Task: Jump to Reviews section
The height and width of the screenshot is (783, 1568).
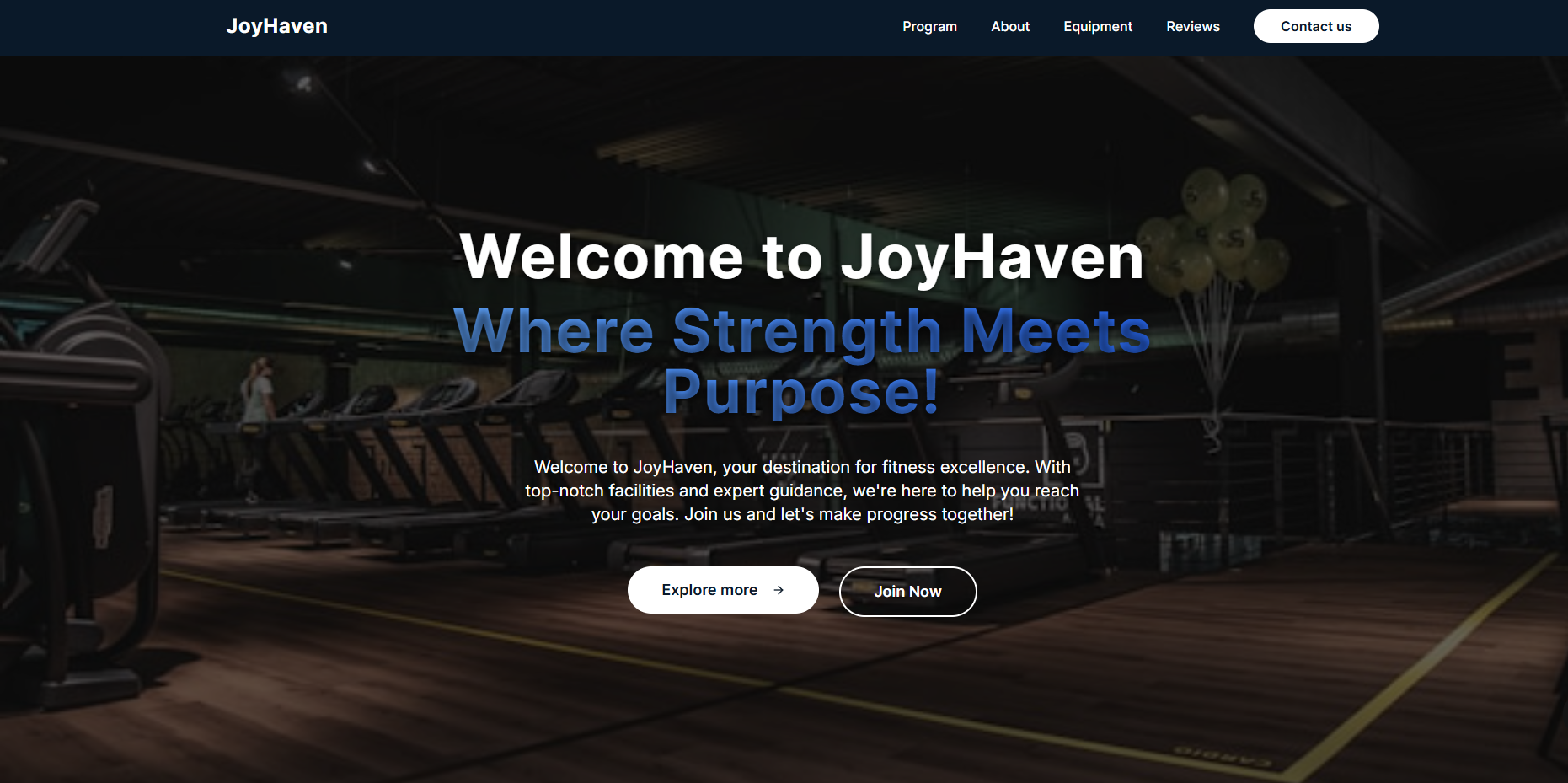Action: 1193,26
